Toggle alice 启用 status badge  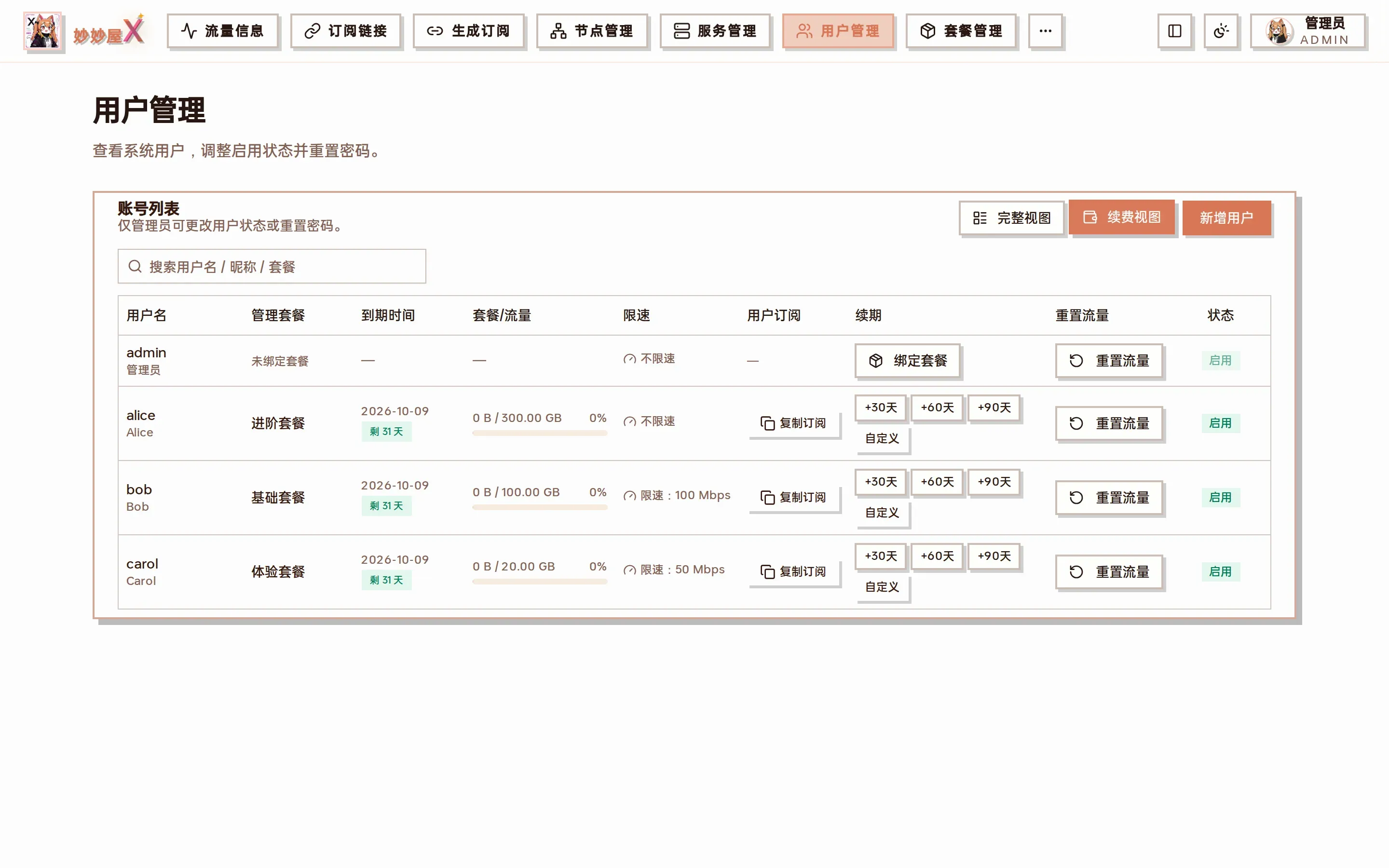(x=1220, y=423)
